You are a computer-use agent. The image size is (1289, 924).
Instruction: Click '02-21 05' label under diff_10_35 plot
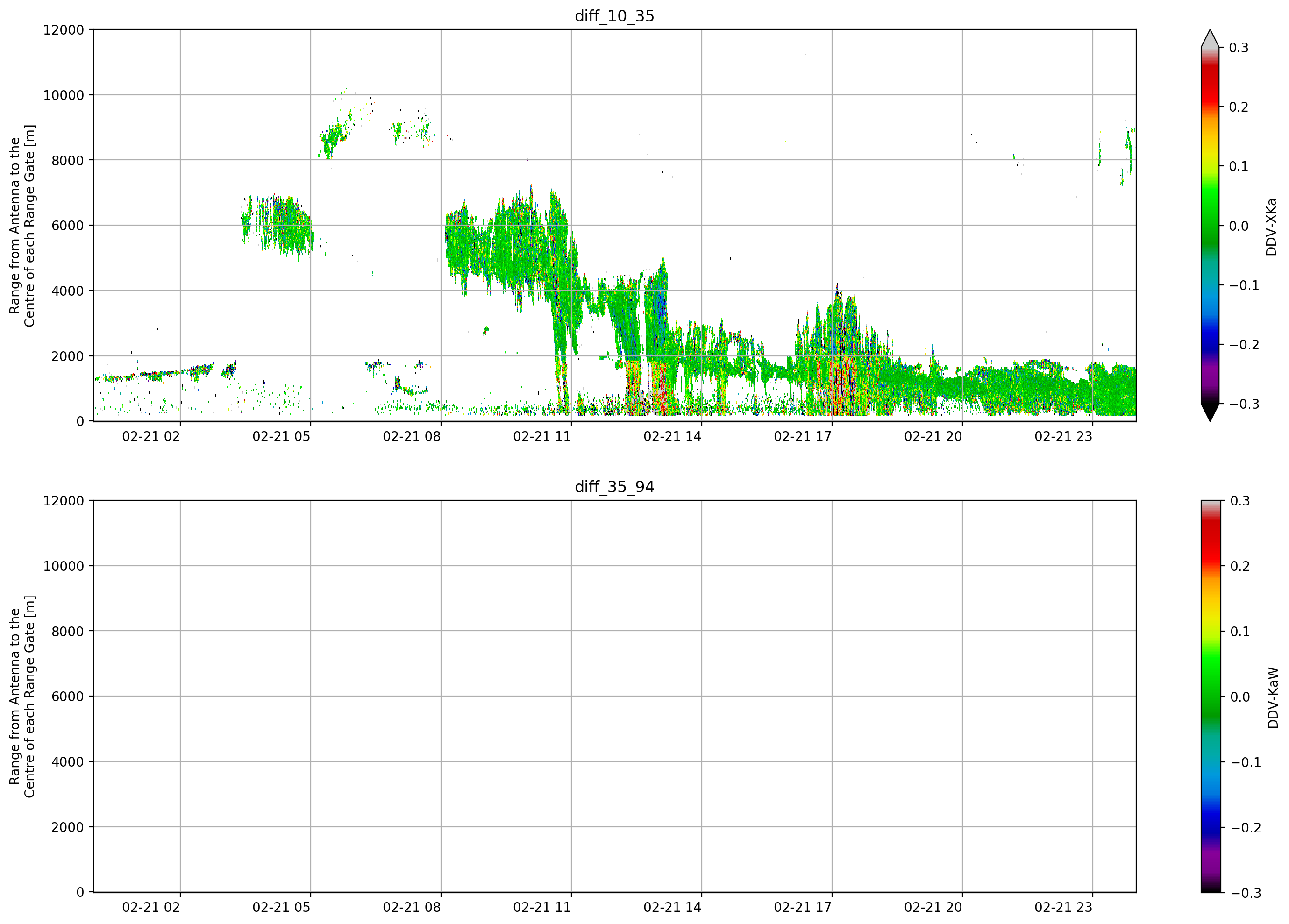[281, 436]
